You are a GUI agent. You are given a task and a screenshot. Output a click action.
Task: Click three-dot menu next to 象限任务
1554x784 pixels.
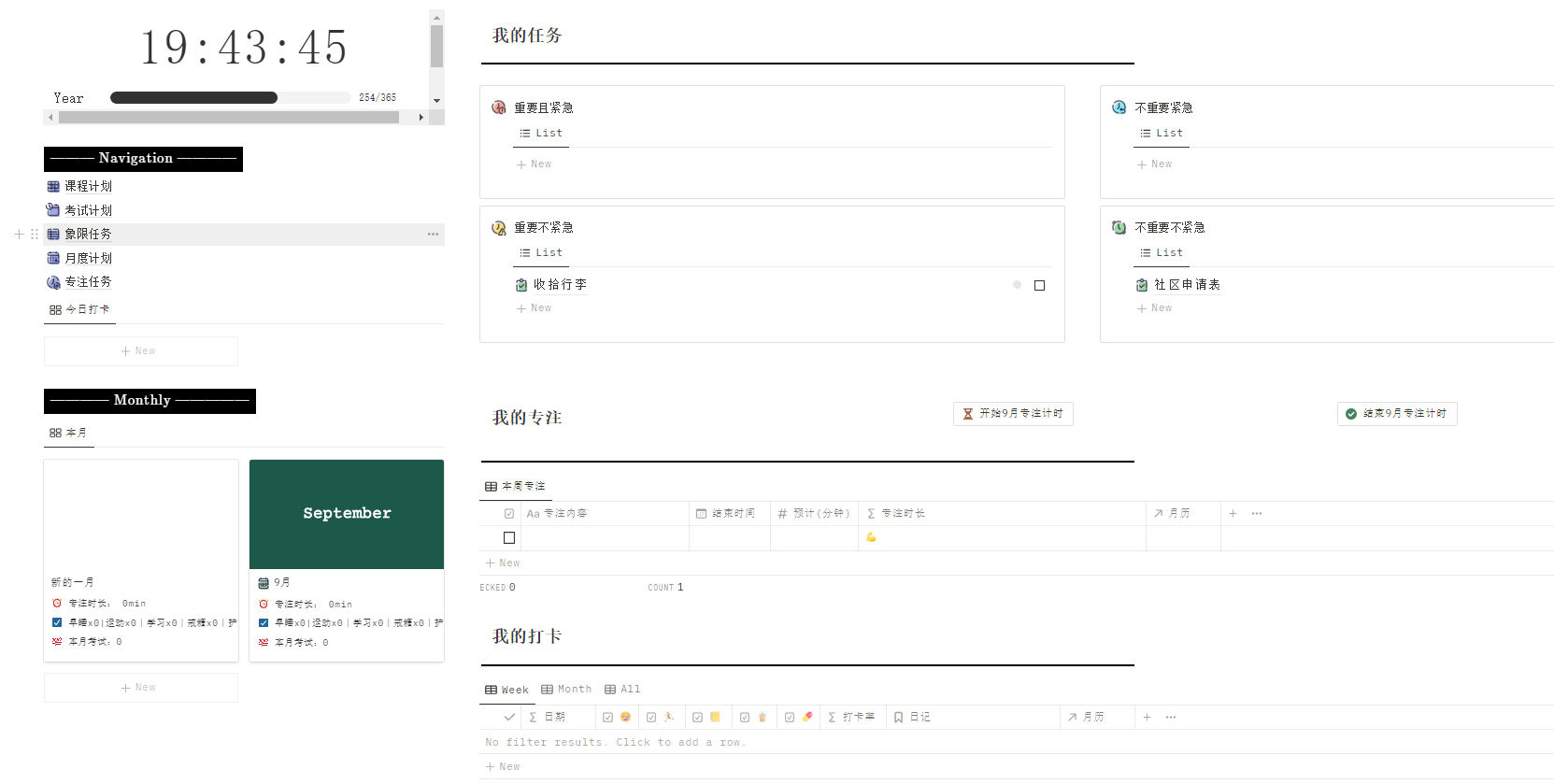(433, 235)
